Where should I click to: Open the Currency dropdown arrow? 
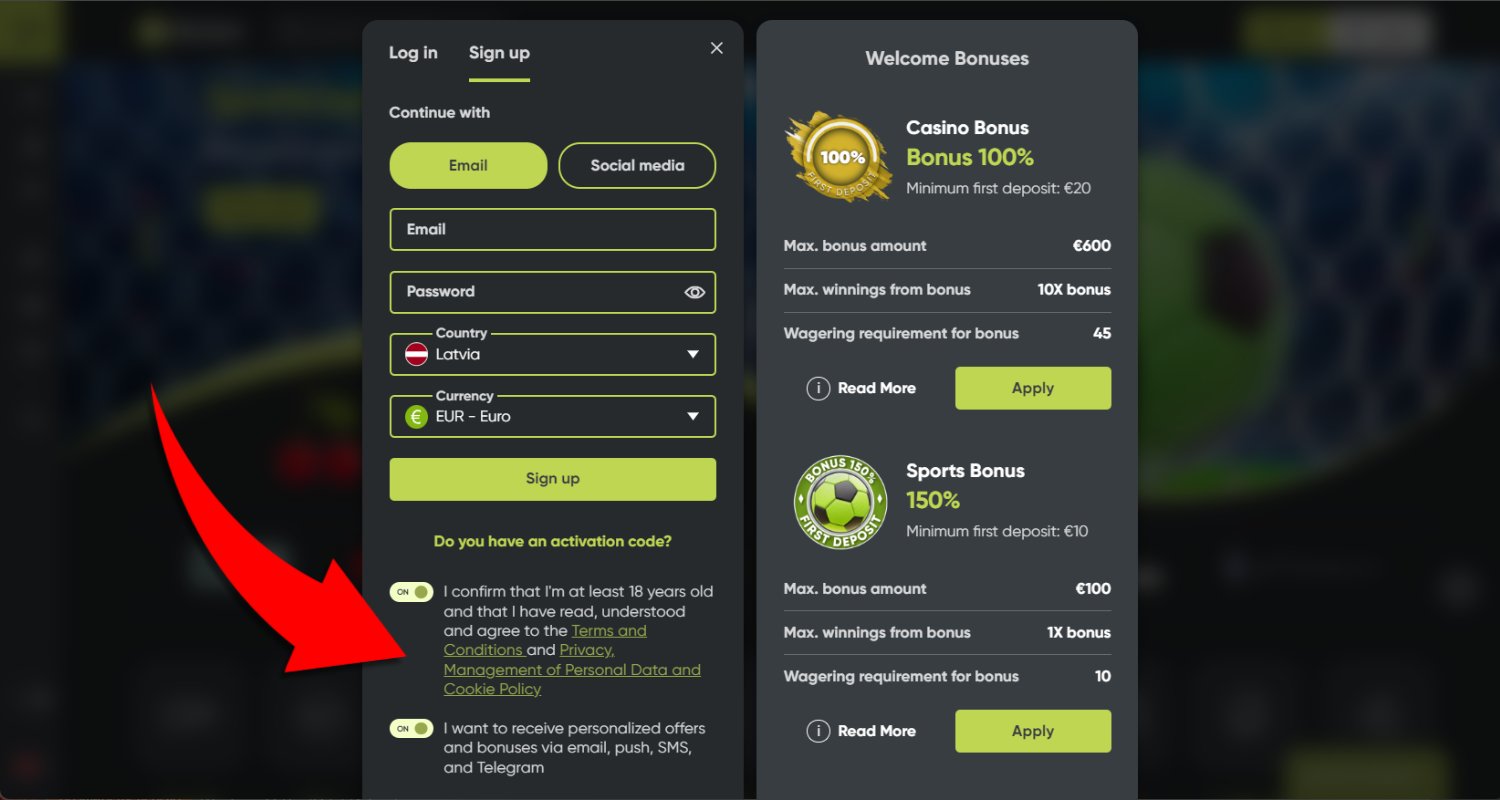pos(693,417)
